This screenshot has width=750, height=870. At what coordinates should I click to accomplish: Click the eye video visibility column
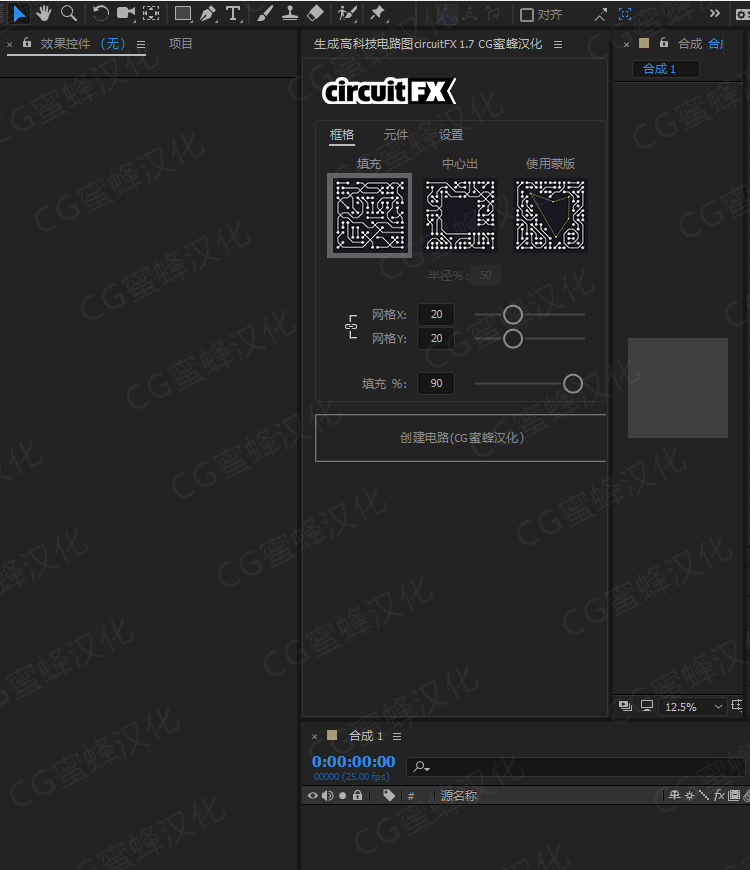point(313,796)
